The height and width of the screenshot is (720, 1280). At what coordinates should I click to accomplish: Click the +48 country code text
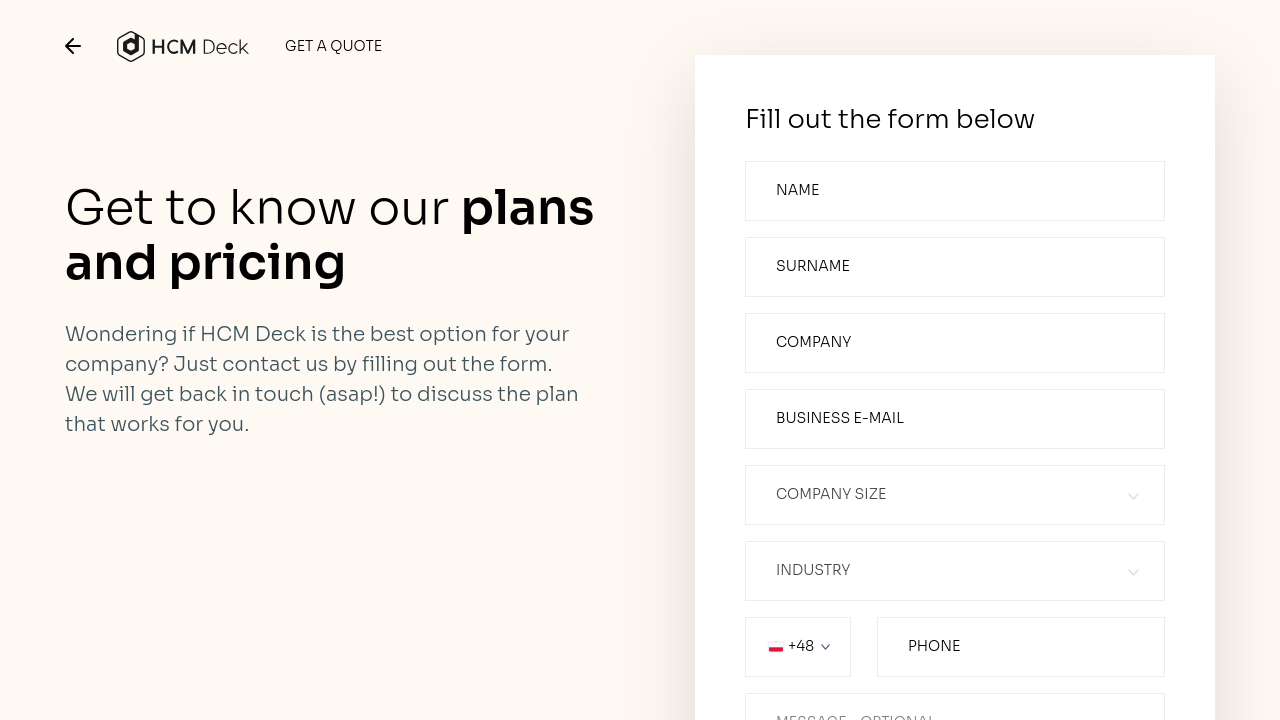[801, 646]
